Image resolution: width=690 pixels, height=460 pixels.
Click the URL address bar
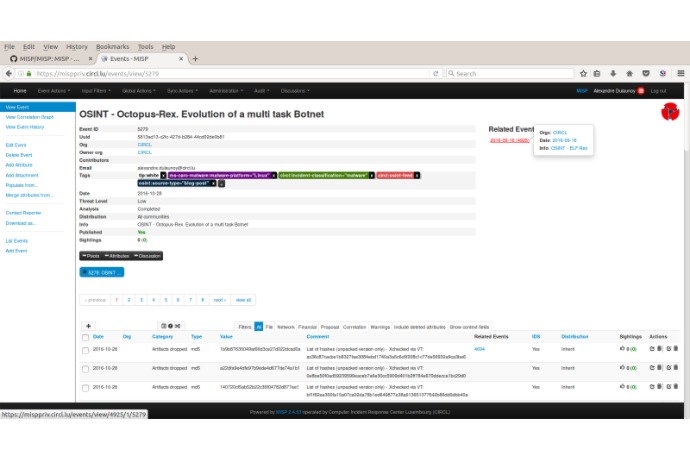(231, 74)
